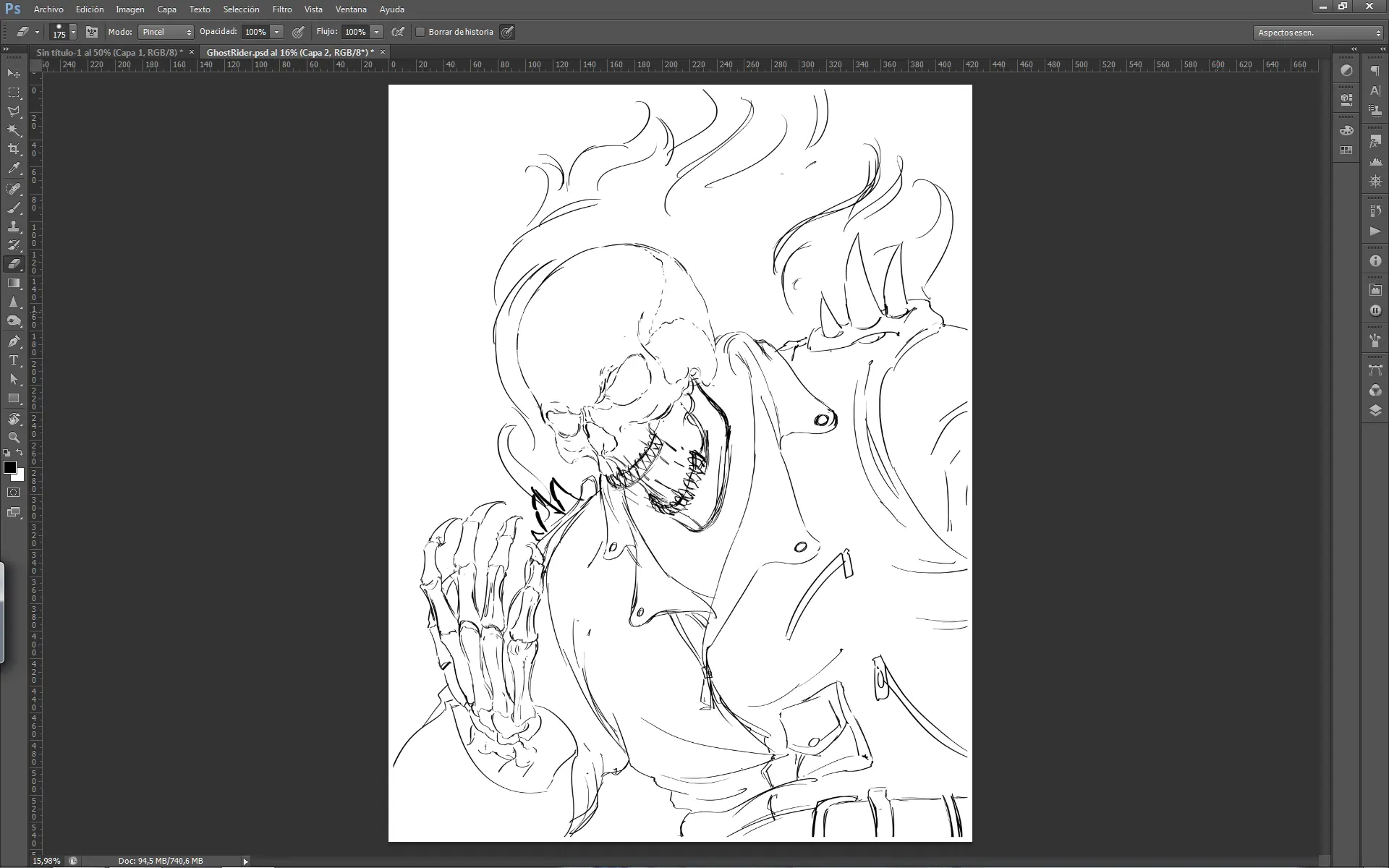
Task: Open the Archivo menu
Action: (48, 9)
